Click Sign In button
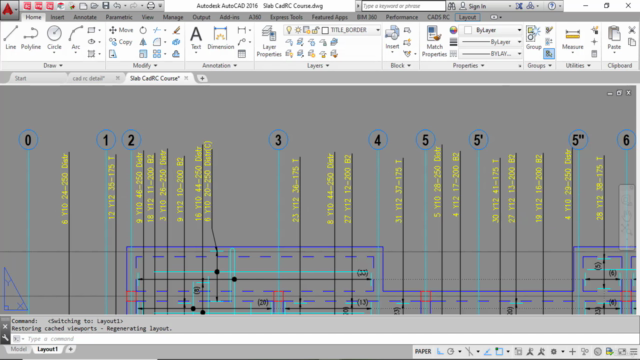Viewport: 640px width, 360px height. coord(473,6)
